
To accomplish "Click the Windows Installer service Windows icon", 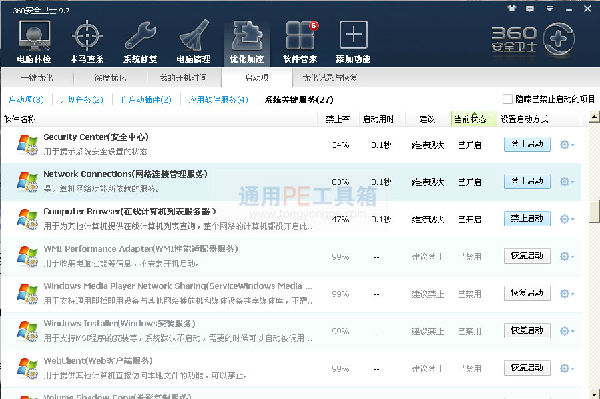I will (x=27, y=331).
